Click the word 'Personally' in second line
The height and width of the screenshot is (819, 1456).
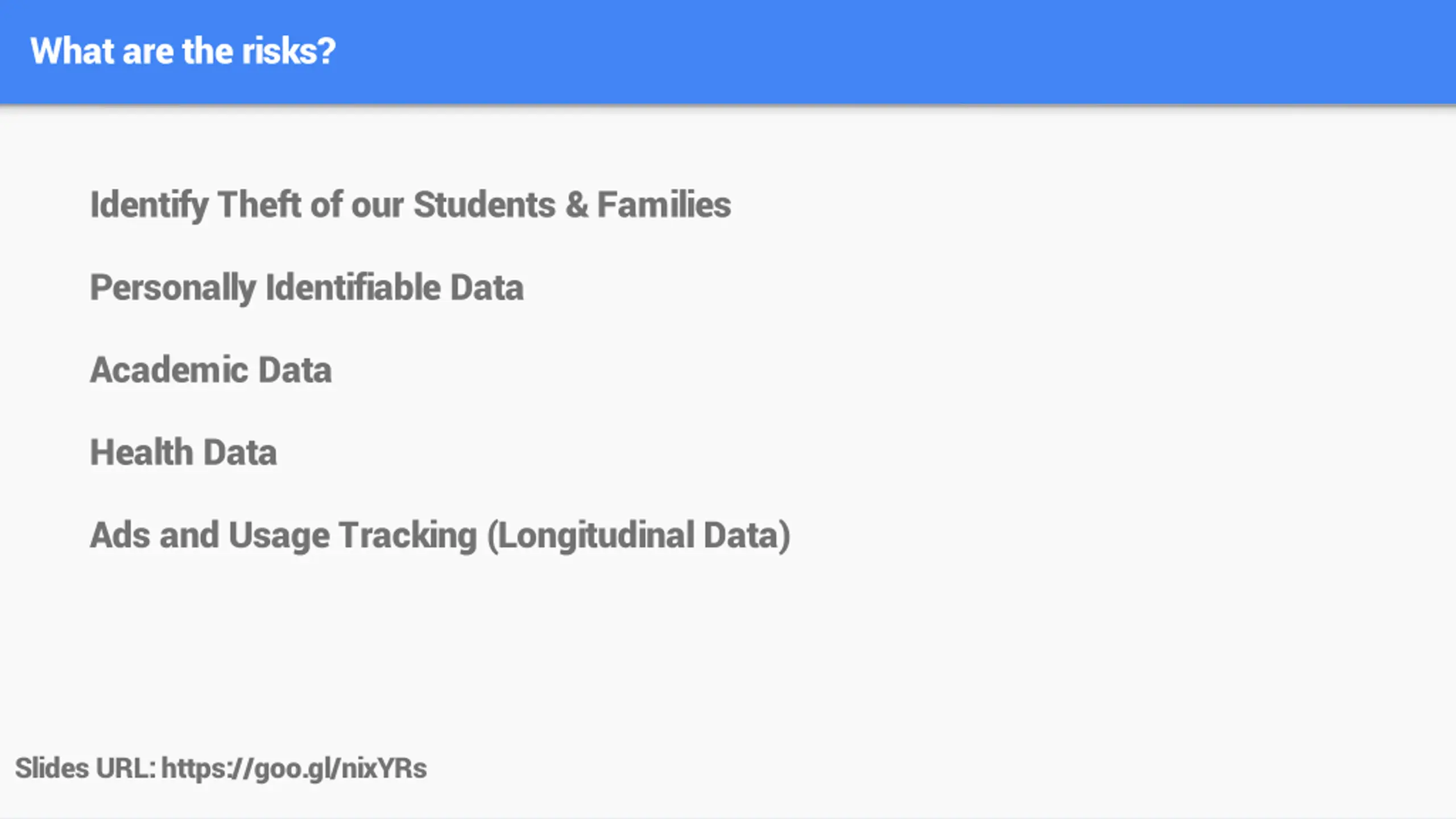pos(173,288)
